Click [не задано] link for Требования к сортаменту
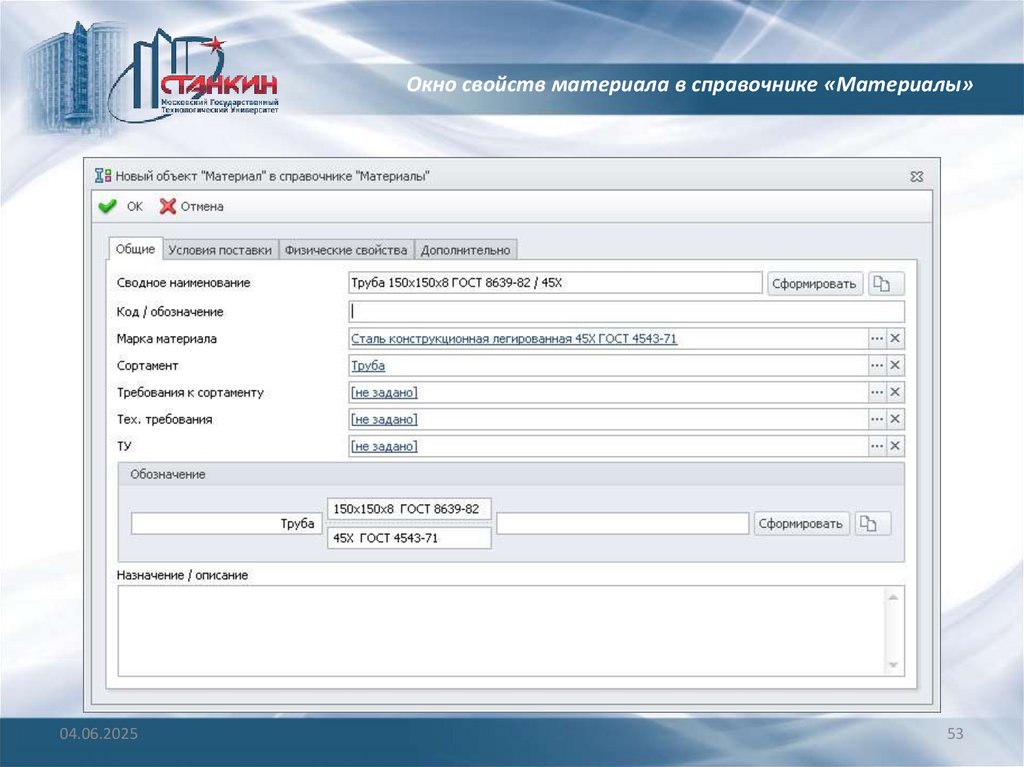The image size is (1024, 767). (x=384, y=392)
